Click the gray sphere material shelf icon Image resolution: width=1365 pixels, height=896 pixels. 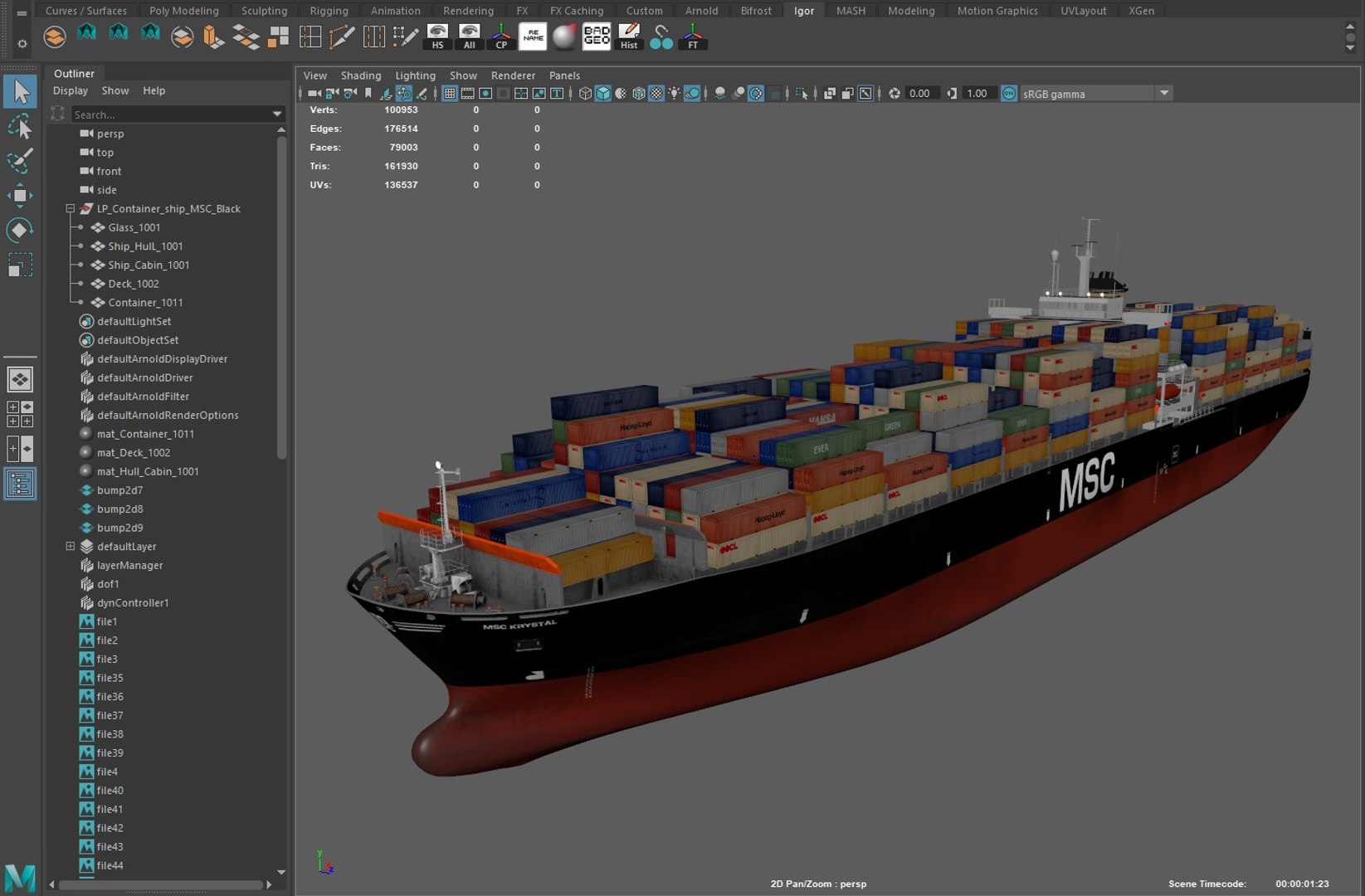click(565, 37)
